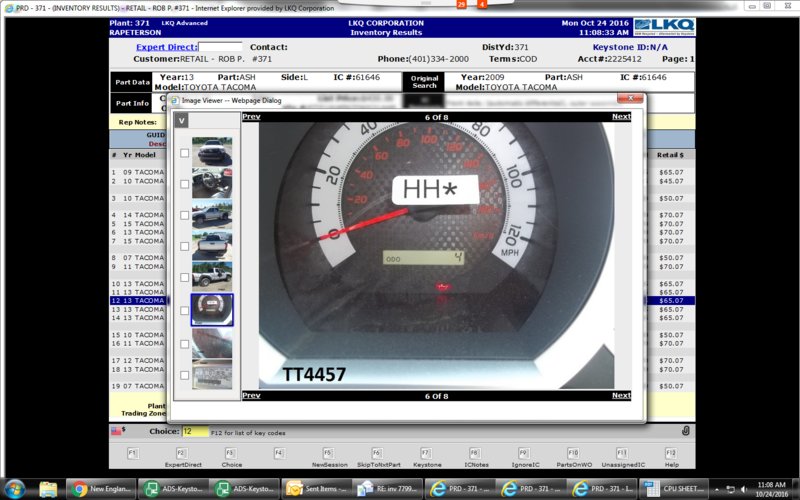This screenshot has height=500, width=800.
Task: Click the F11 UnassignedIC key icon
Action: 622,453
